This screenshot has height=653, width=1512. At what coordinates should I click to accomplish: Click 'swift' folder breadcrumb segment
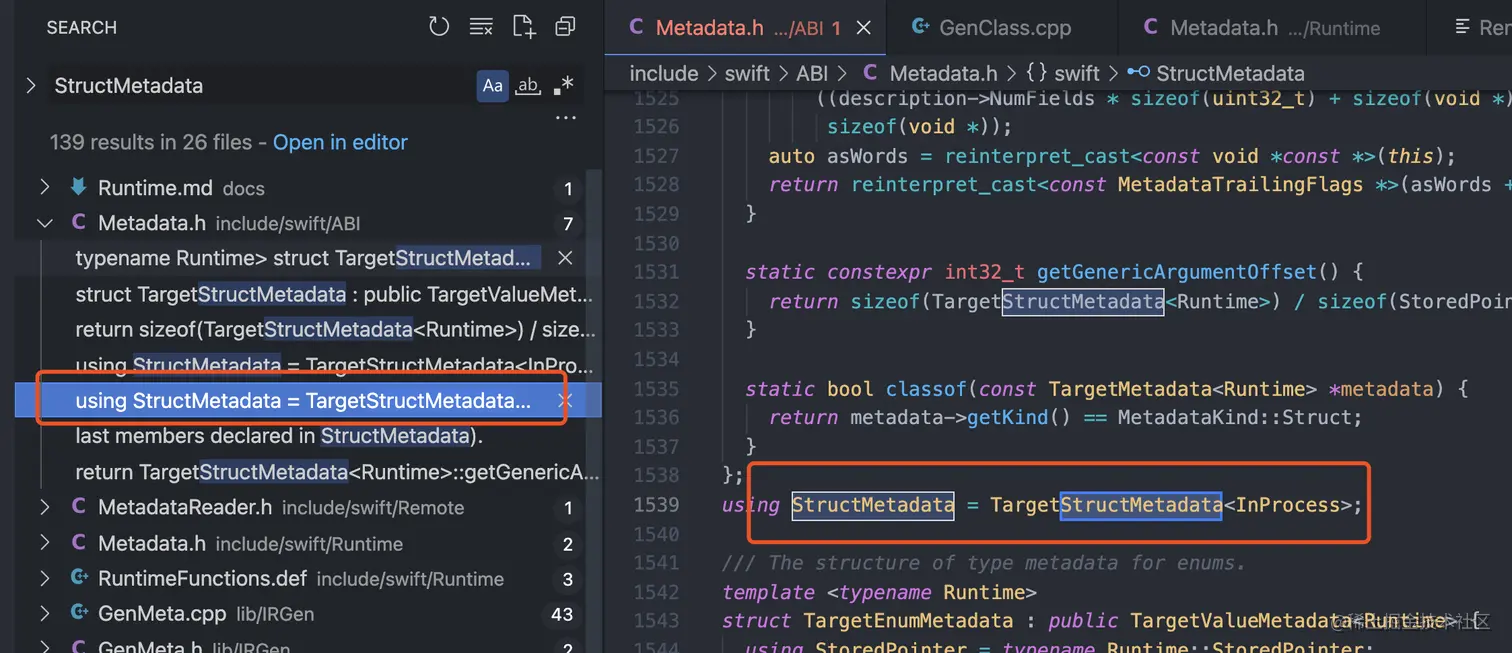coord(747,73)
